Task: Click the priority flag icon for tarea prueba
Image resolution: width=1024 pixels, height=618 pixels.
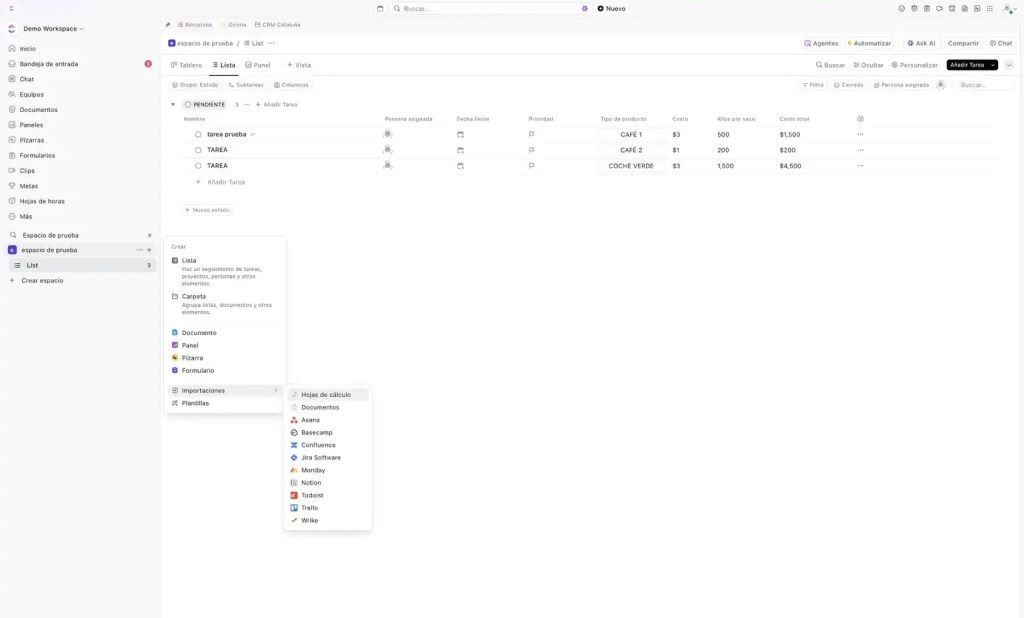Action: tap(532, 134)
